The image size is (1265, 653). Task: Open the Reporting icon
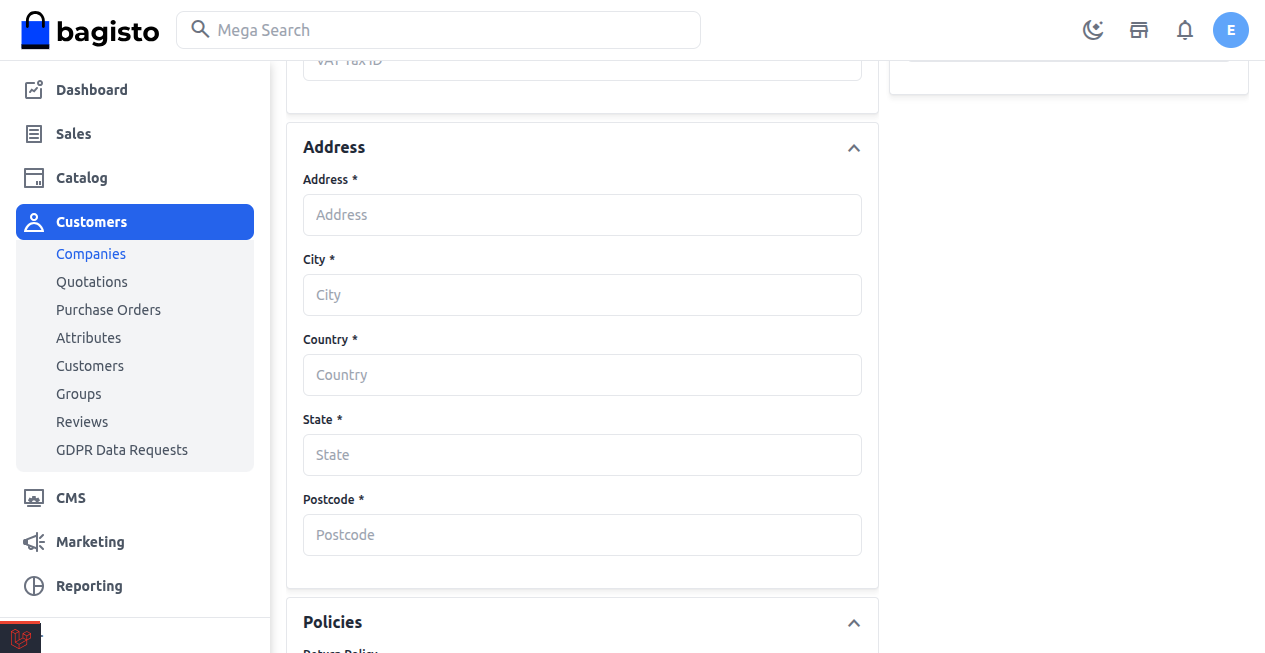pos(33,585)
